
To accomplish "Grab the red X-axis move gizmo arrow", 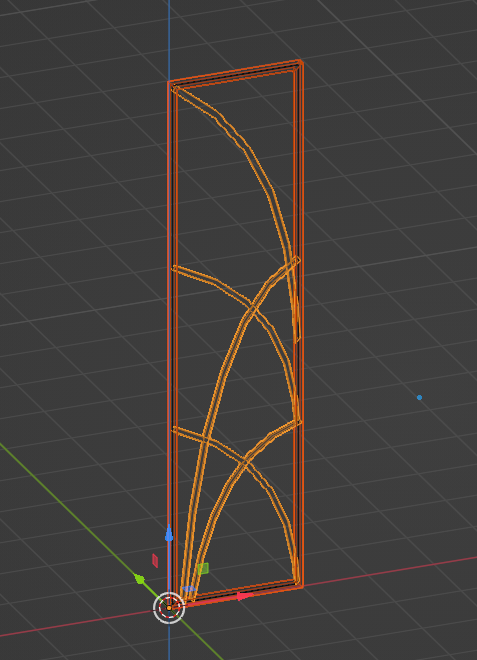I will 242,596.
